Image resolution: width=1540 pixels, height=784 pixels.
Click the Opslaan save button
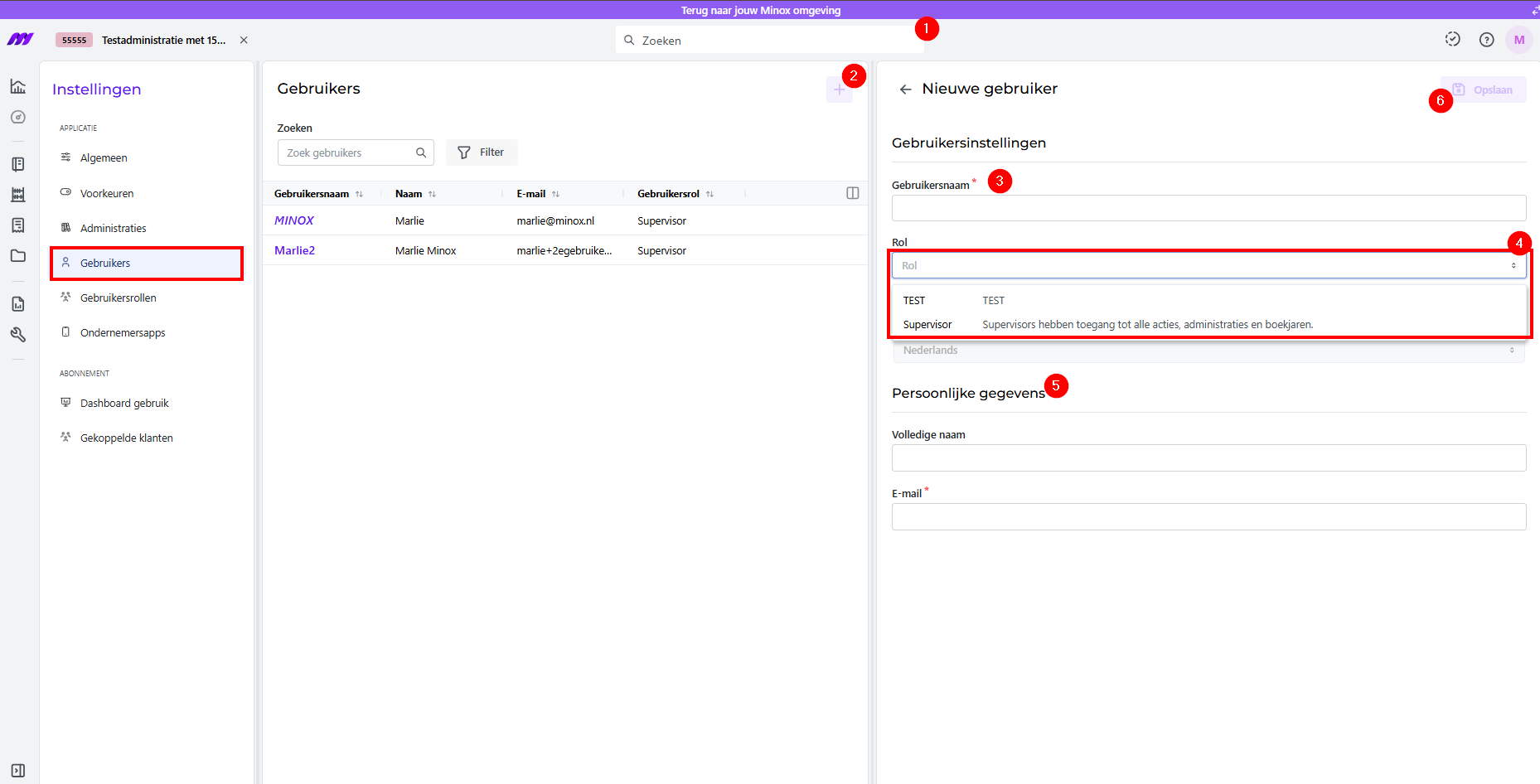[x=1483, y=90]
